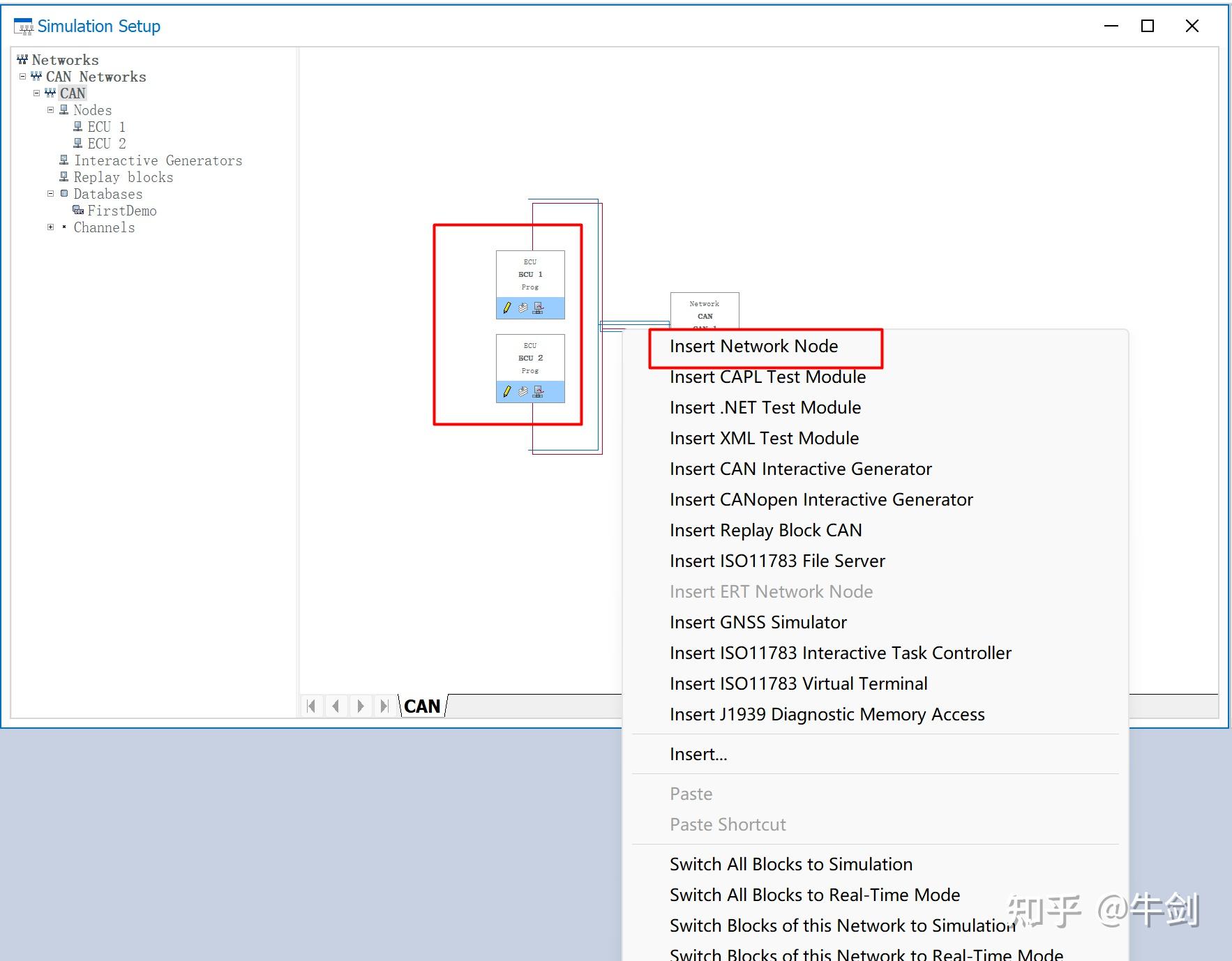The height and width of the screenshot is (961, 1232).
Task: Select the Network CAN block in diagram
Action: pyautogui.click(x=705, y=310)
